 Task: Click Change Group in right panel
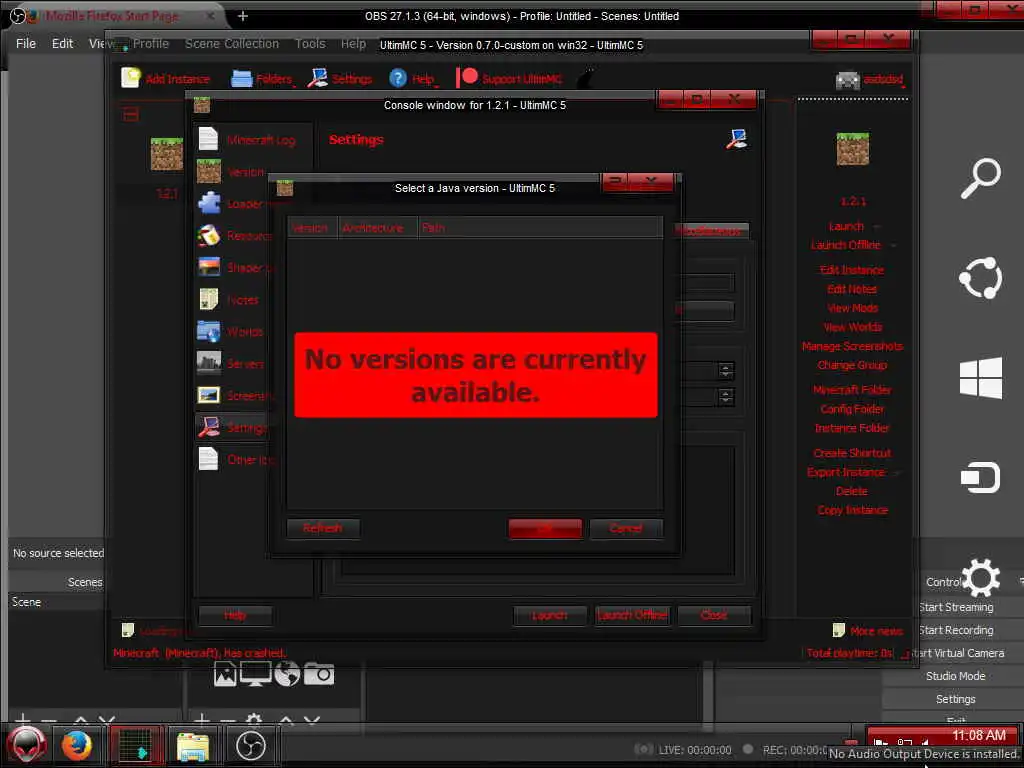[852, 365]
